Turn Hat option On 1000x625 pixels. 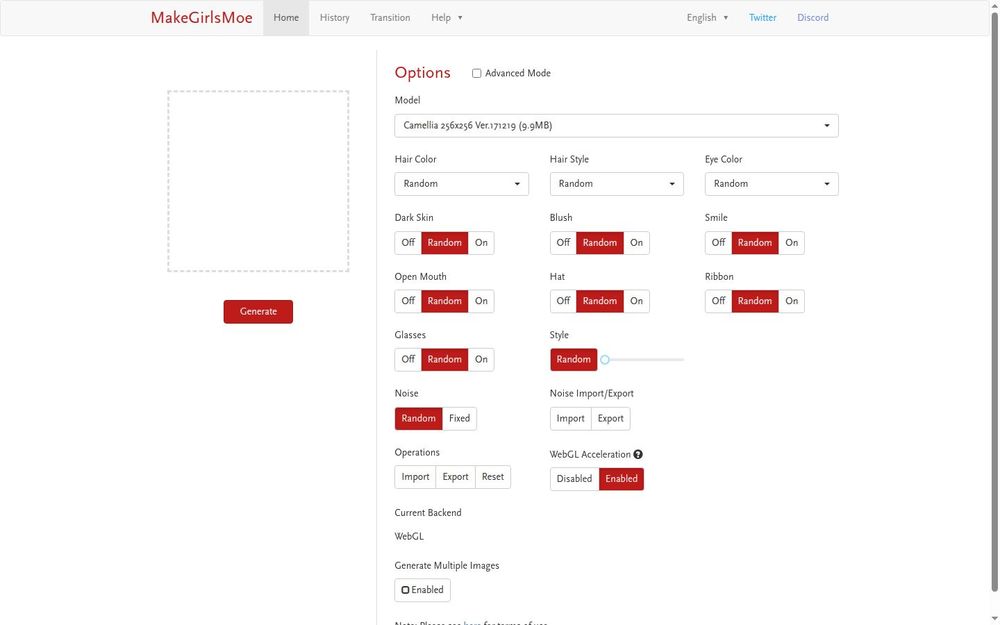tap(636, 301)
